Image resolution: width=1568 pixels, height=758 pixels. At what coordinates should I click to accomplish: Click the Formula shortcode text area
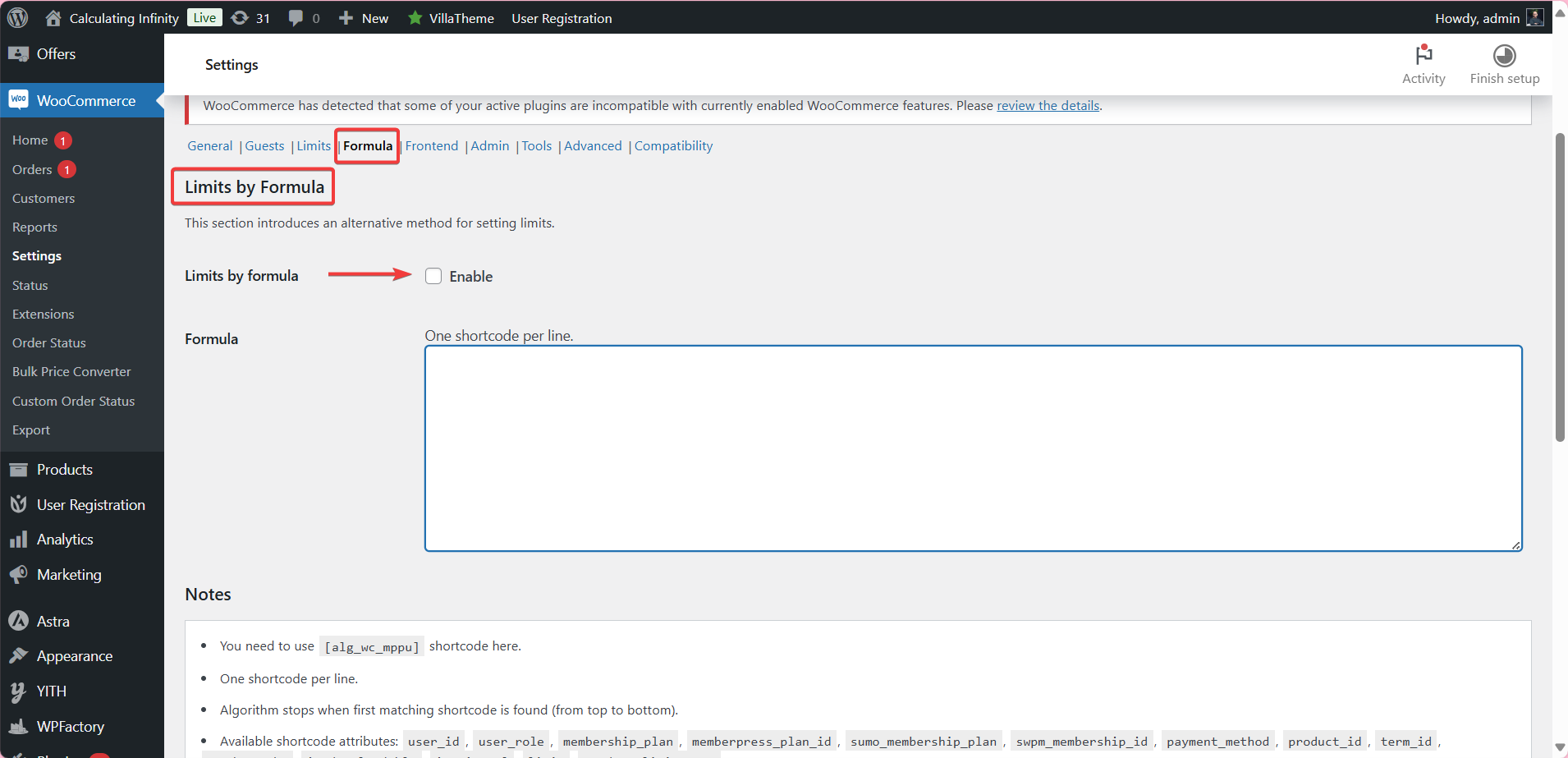click(974, 448)
